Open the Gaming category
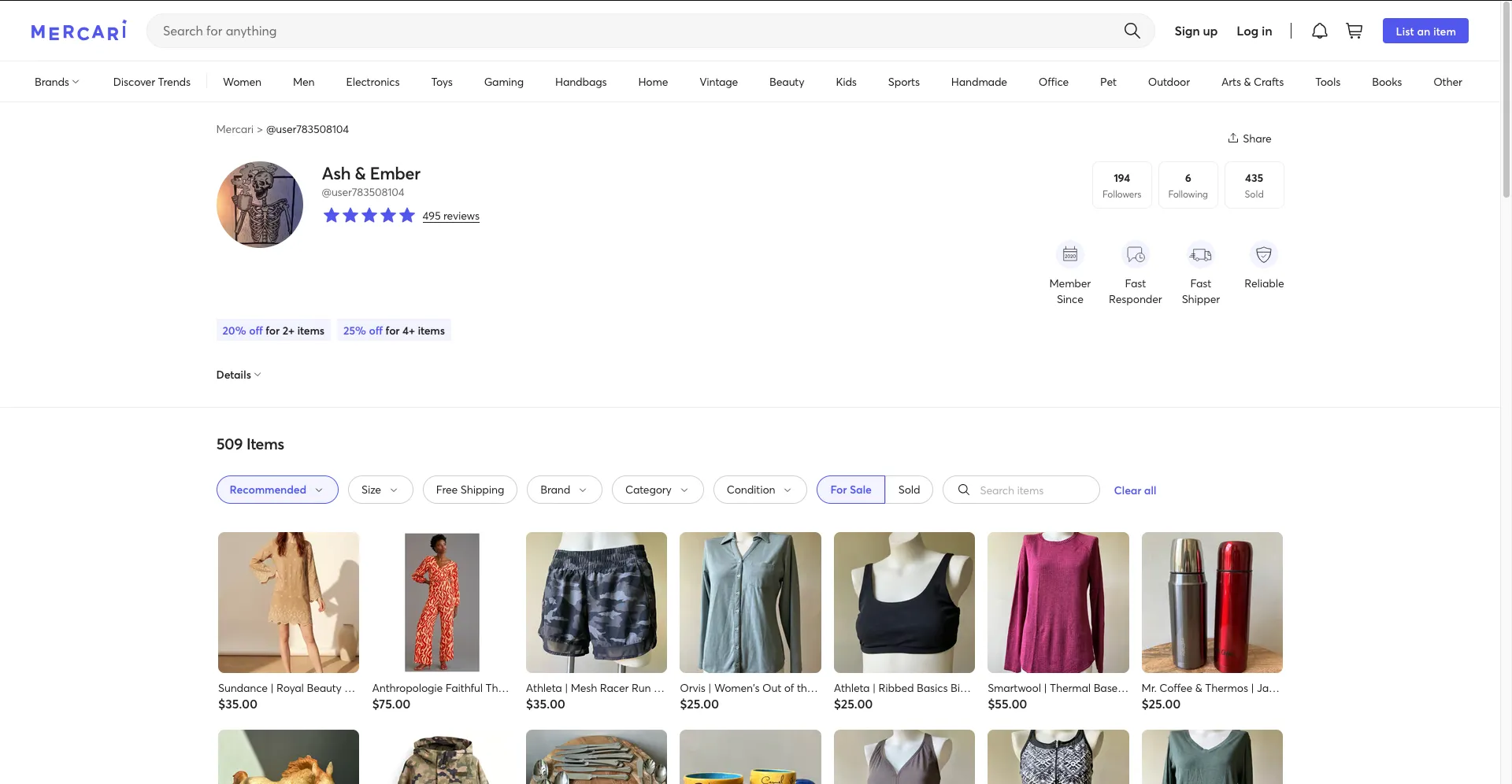The width and height of the screenshot is (1512, 784). click(x=503, y=82)
